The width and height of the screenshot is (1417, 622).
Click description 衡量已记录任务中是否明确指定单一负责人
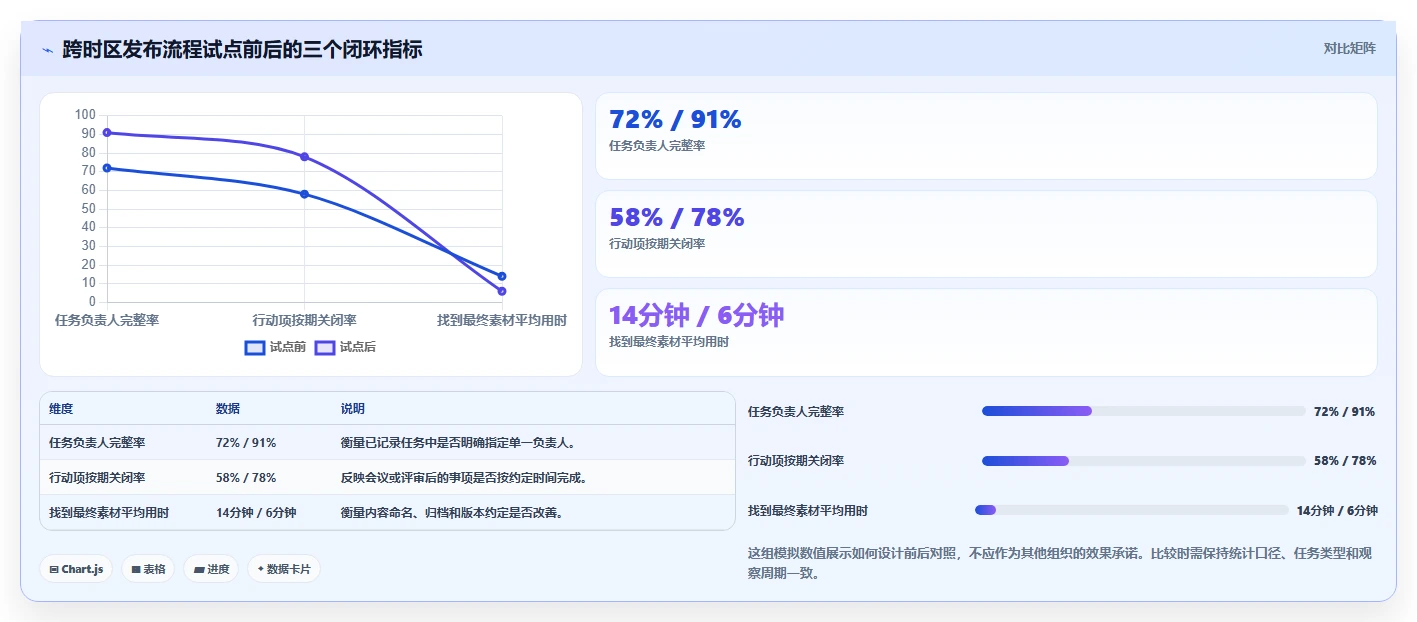458,442
